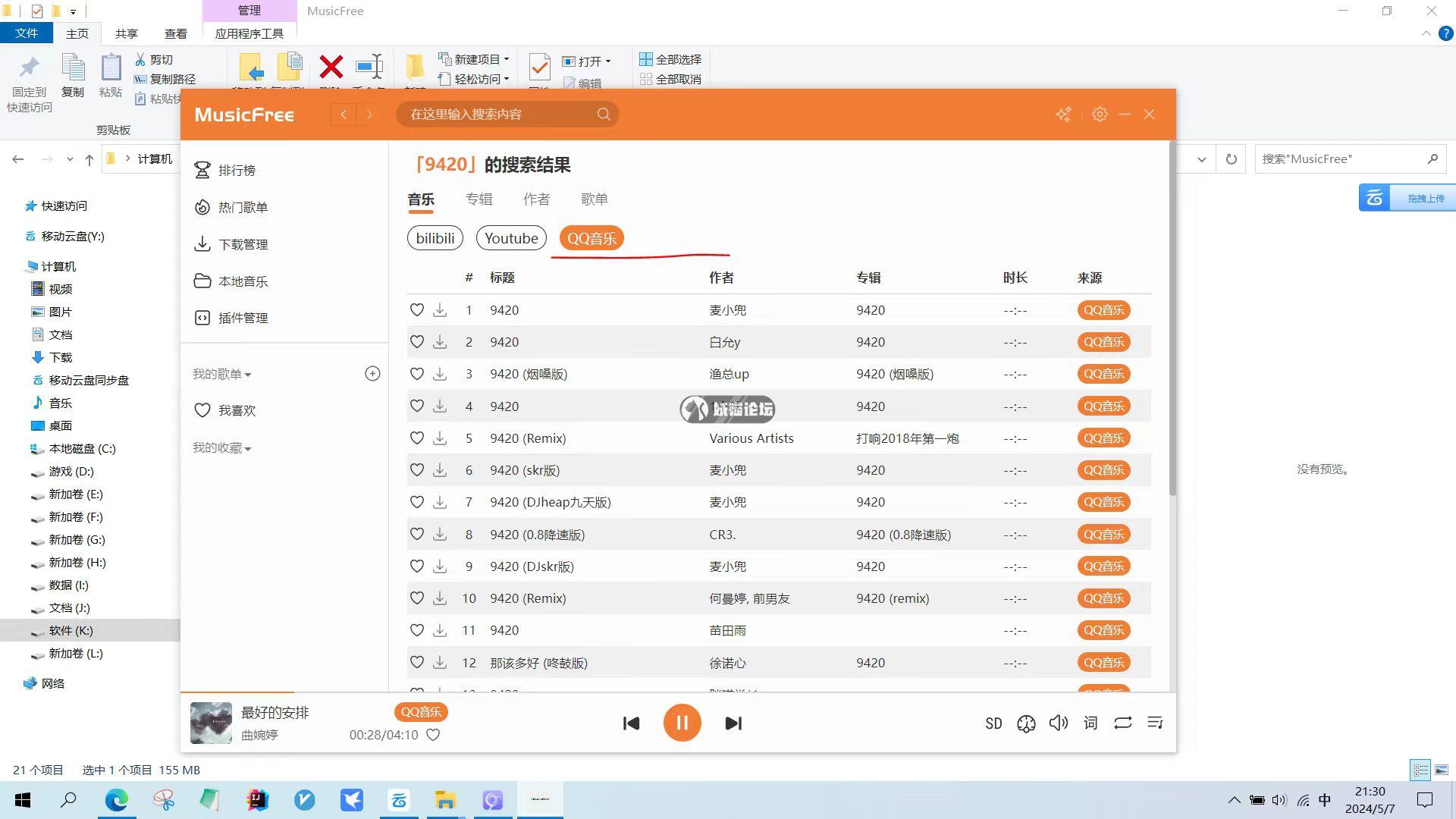Open SD audio quality selector
This screenshot has width=1456, height=819.
pos(993,723)
